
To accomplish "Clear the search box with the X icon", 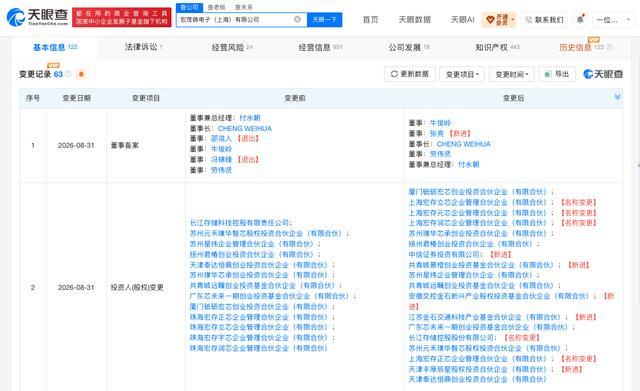I will point(297,19).
